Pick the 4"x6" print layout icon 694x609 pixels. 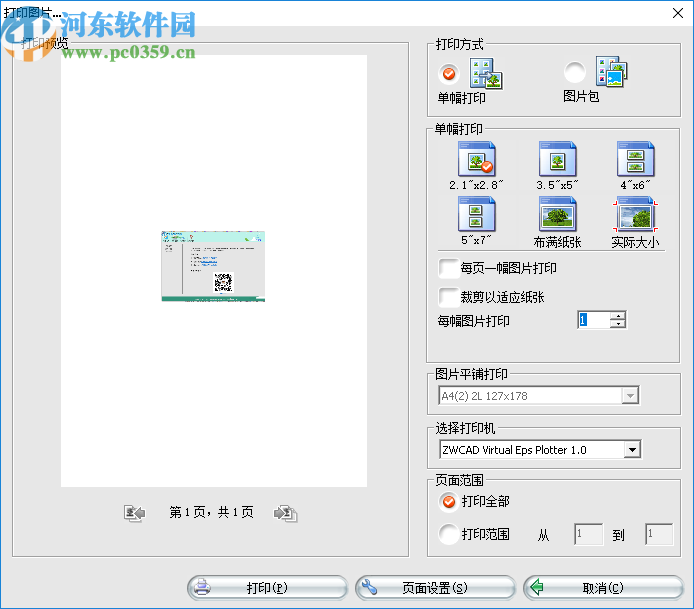(x=636, y=159)
